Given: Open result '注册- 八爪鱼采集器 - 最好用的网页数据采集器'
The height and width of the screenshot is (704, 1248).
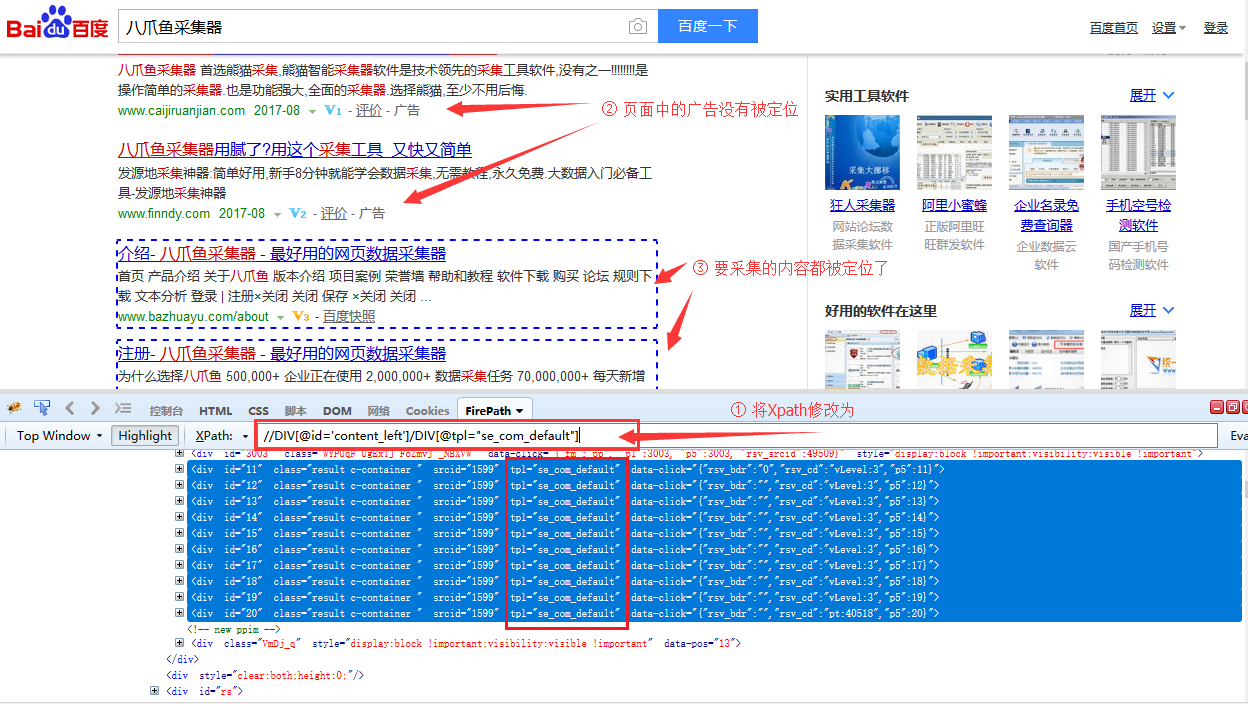Looking at the screenshot, I should pyautogui.click(x=282, y=354).
